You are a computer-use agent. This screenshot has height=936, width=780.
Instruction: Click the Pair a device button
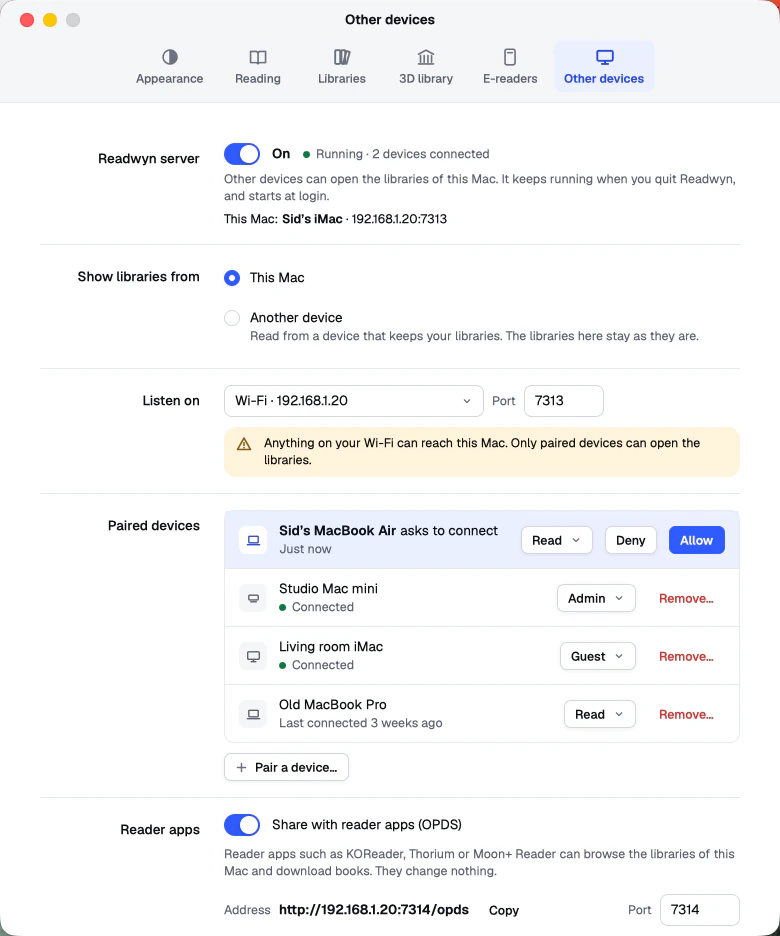tap(286, 767)
